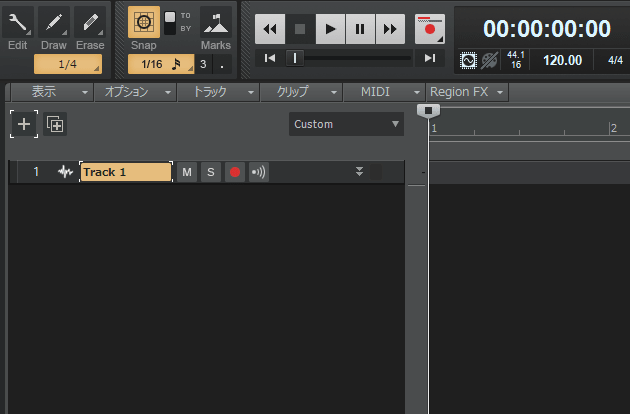Image resolution: width=630 pixels, height=414 pixels.
Task: Select the Edit tool wrench icon
Action: [x=18, y=23]
